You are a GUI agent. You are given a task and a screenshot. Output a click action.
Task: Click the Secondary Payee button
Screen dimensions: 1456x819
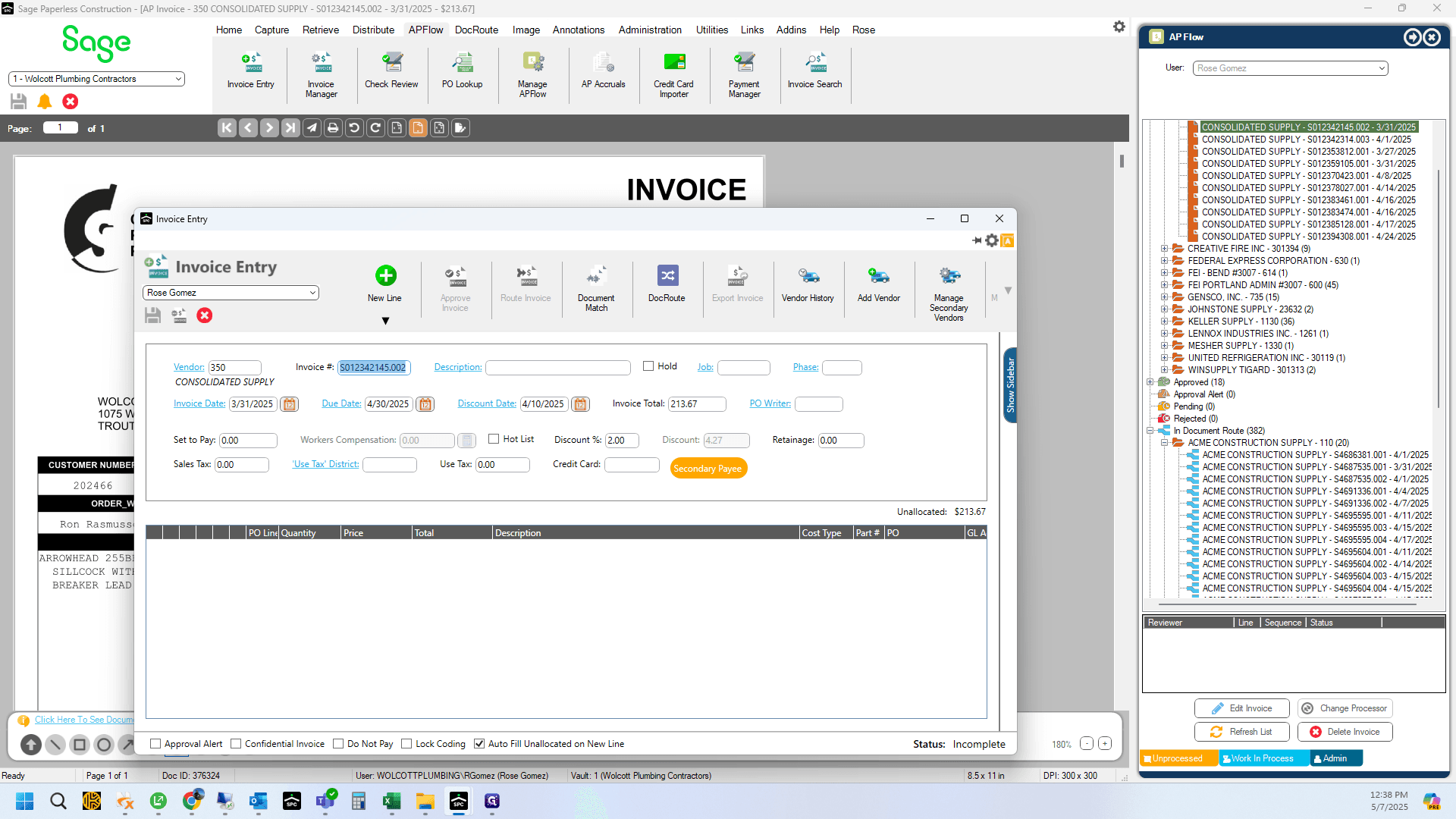pyautogui.click(x=708, y=469)
